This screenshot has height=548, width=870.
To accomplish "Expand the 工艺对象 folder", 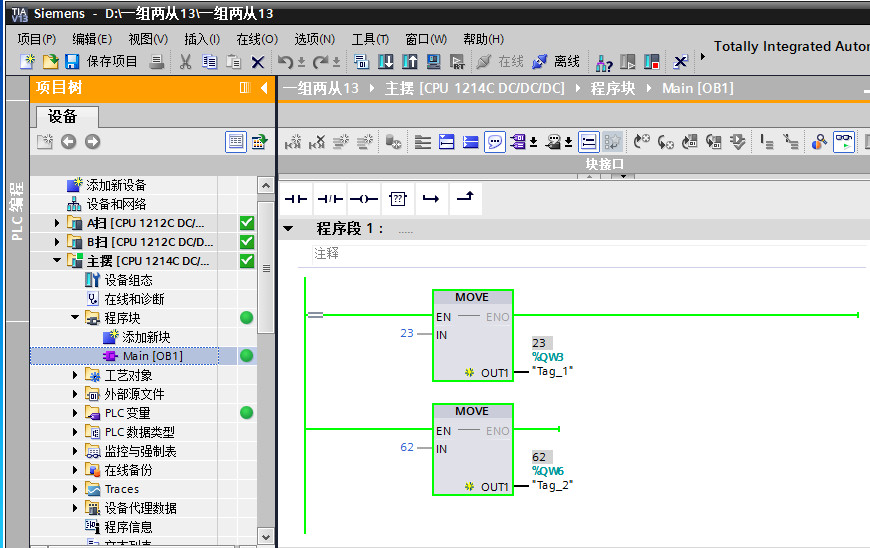I will (x=75, y=375).
